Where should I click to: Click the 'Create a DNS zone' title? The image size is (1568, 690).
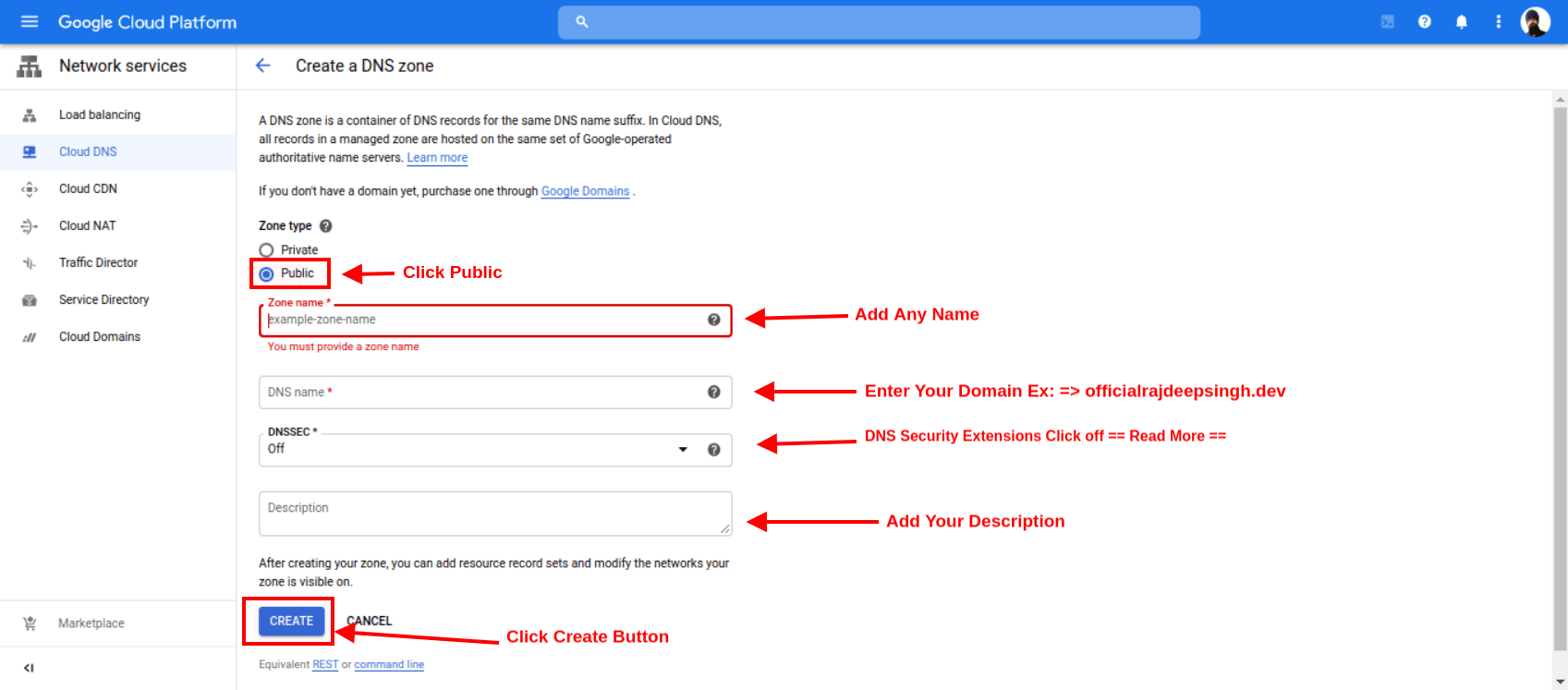[365, 67]
